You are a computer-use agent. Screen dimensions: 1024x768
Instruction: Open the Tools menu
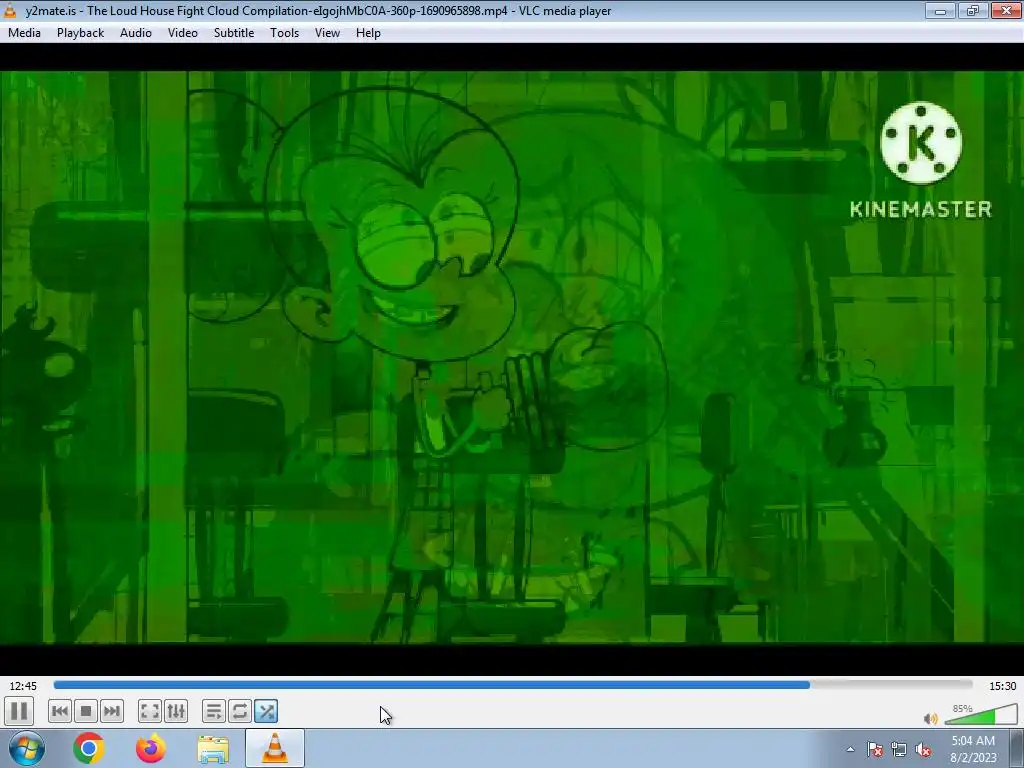click(285, 33)
